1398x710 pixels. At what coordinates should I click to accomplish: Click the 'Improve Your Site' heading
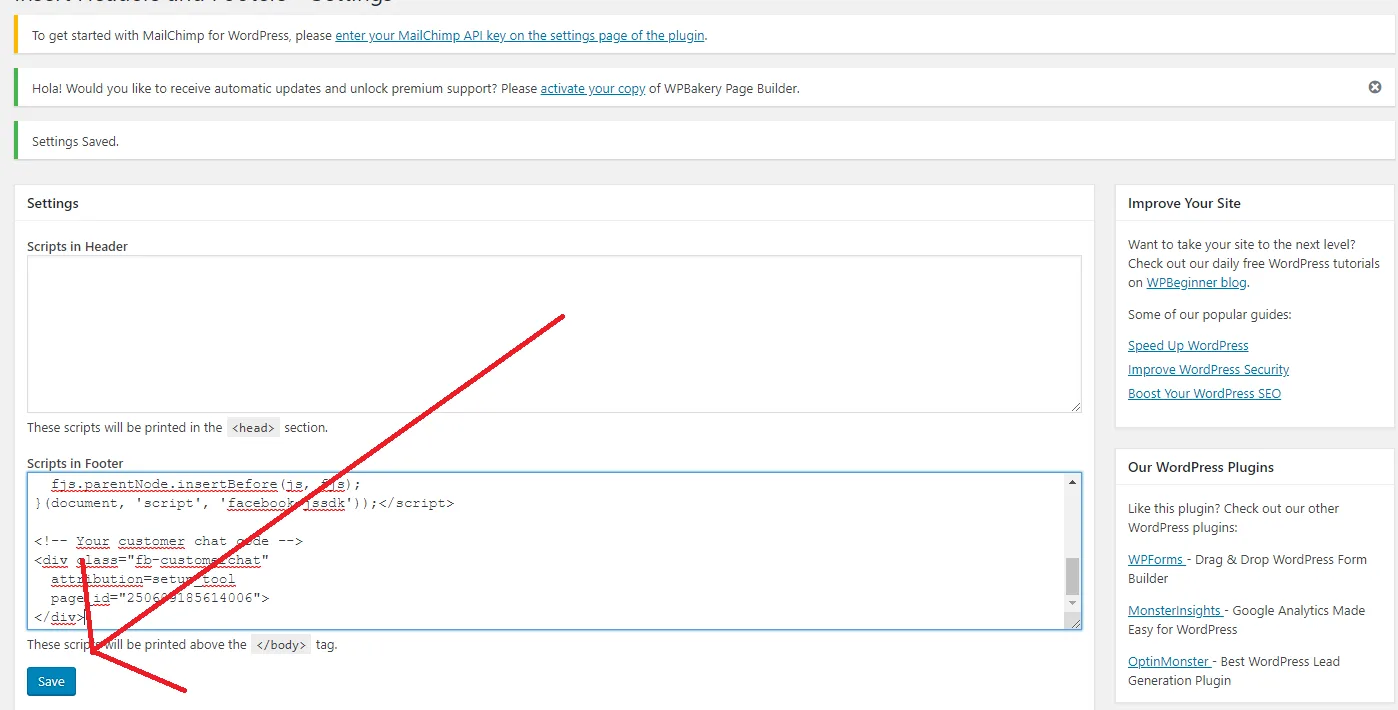pos(1184,203)
